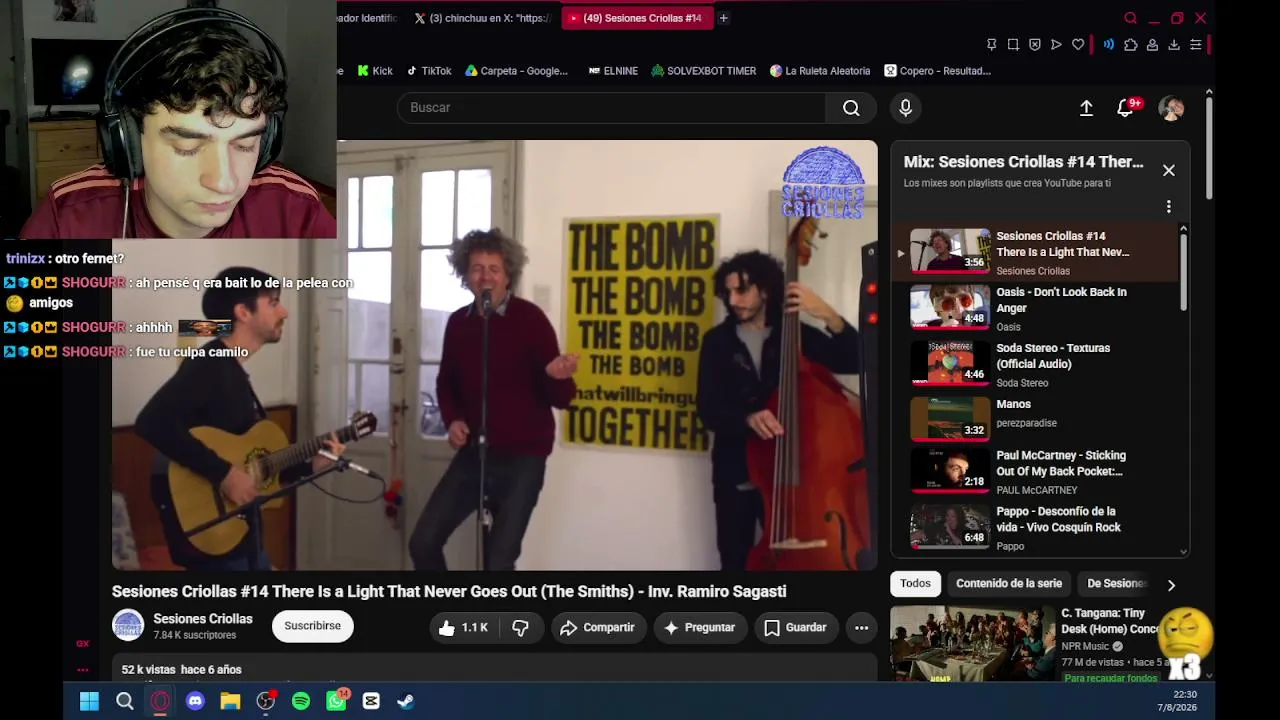Save the video with Guardar
Image resolution: width=1280 pixels, height=720 pixels.
[x=795, y=627]
